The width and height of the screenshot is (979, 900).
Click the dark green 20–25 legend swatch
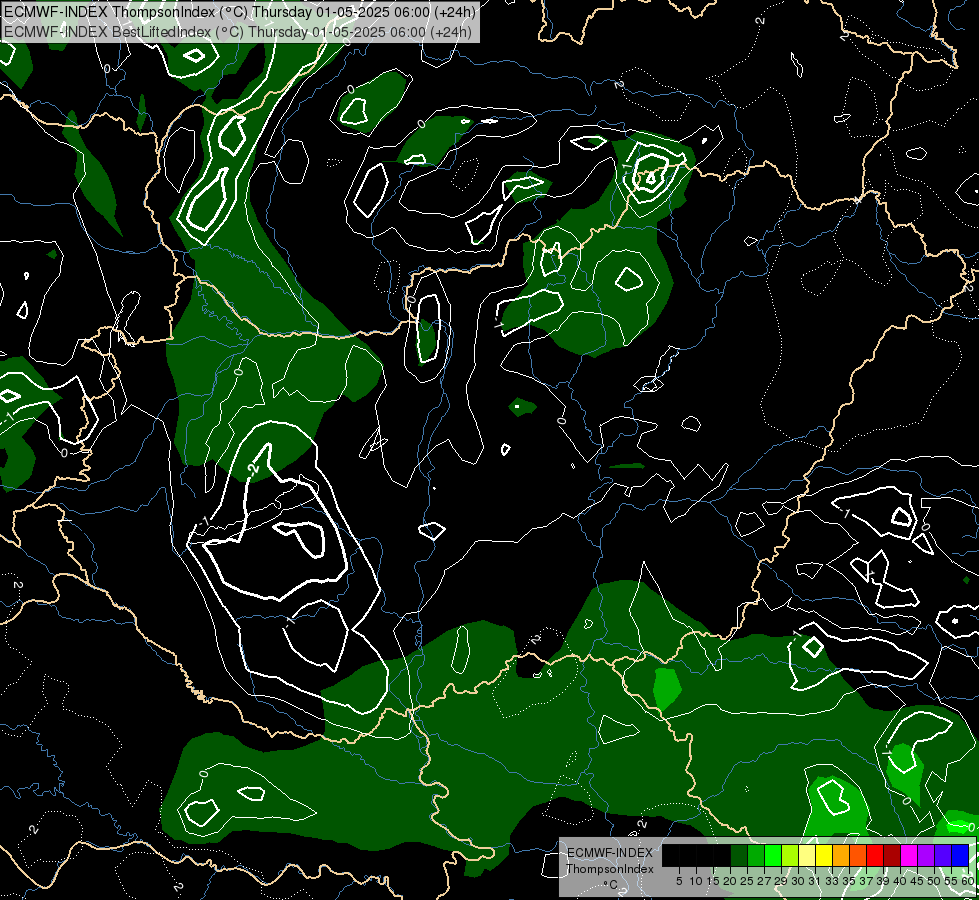pos(739,855)
